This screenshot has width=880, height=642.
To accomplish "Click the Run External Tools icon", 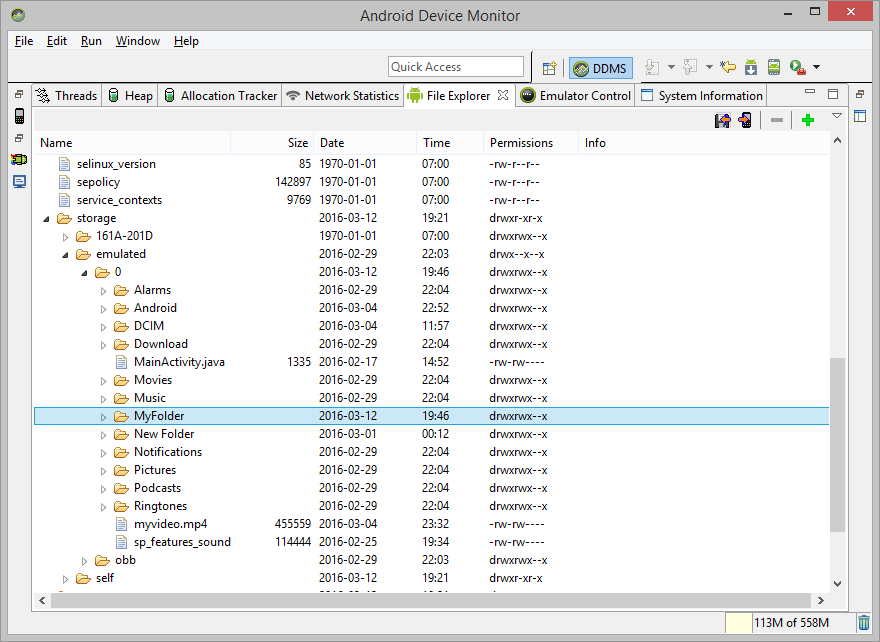I will coord(798,67).
